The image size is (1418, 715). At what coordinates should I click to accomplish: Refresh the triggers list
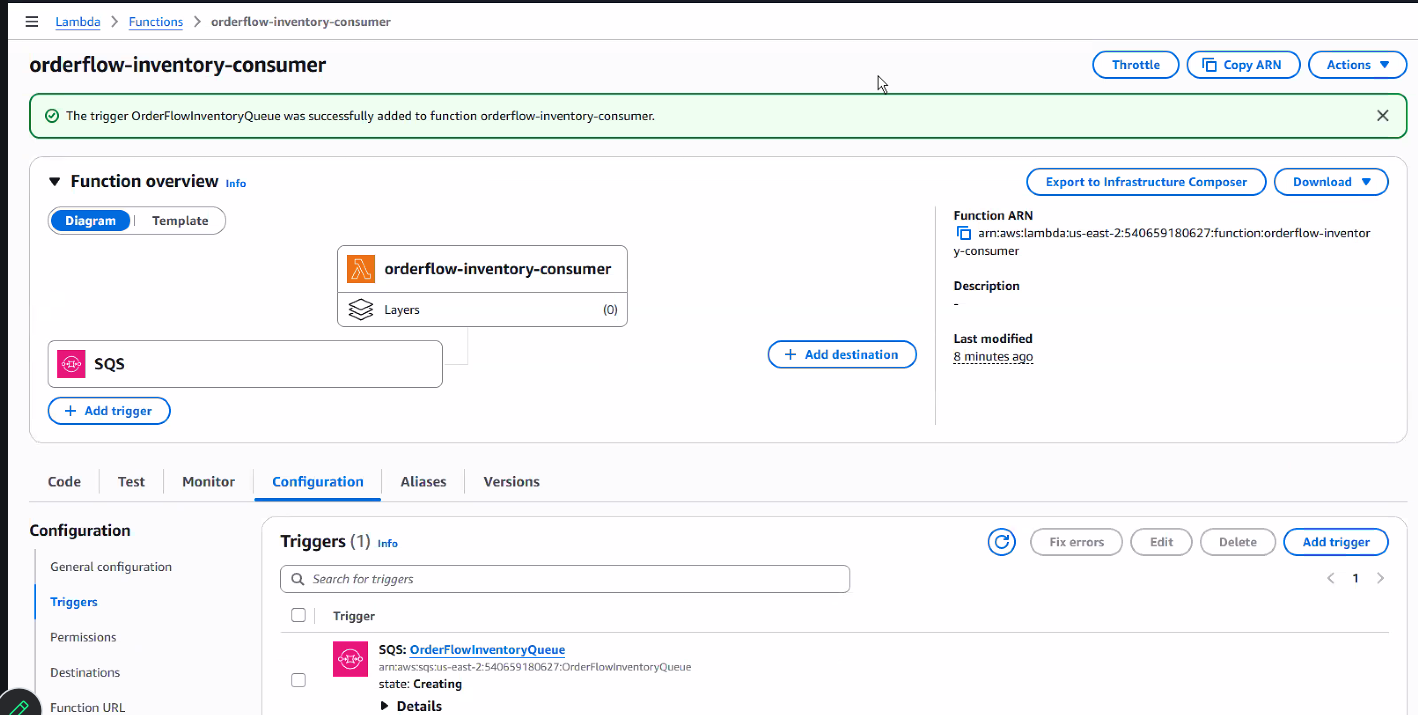1002,542
